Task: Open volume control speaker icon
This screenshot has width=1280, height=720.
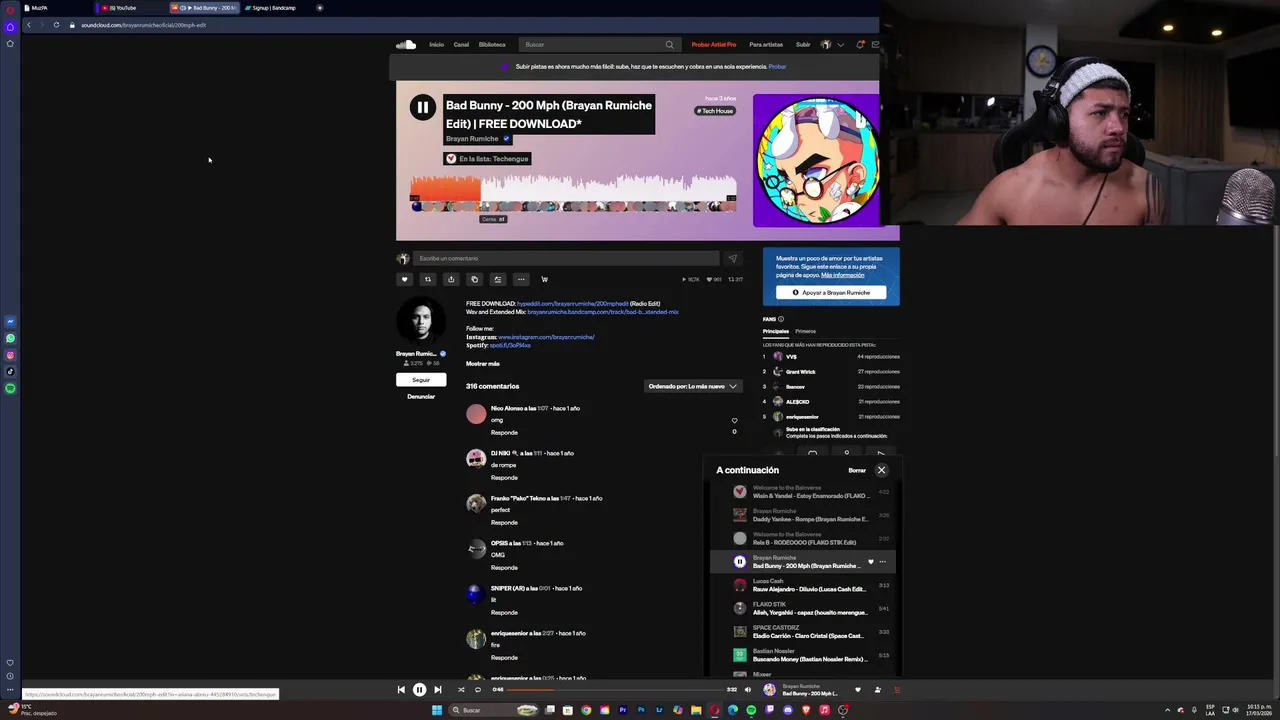Action: pyautogui.click(x=747, y=689)
